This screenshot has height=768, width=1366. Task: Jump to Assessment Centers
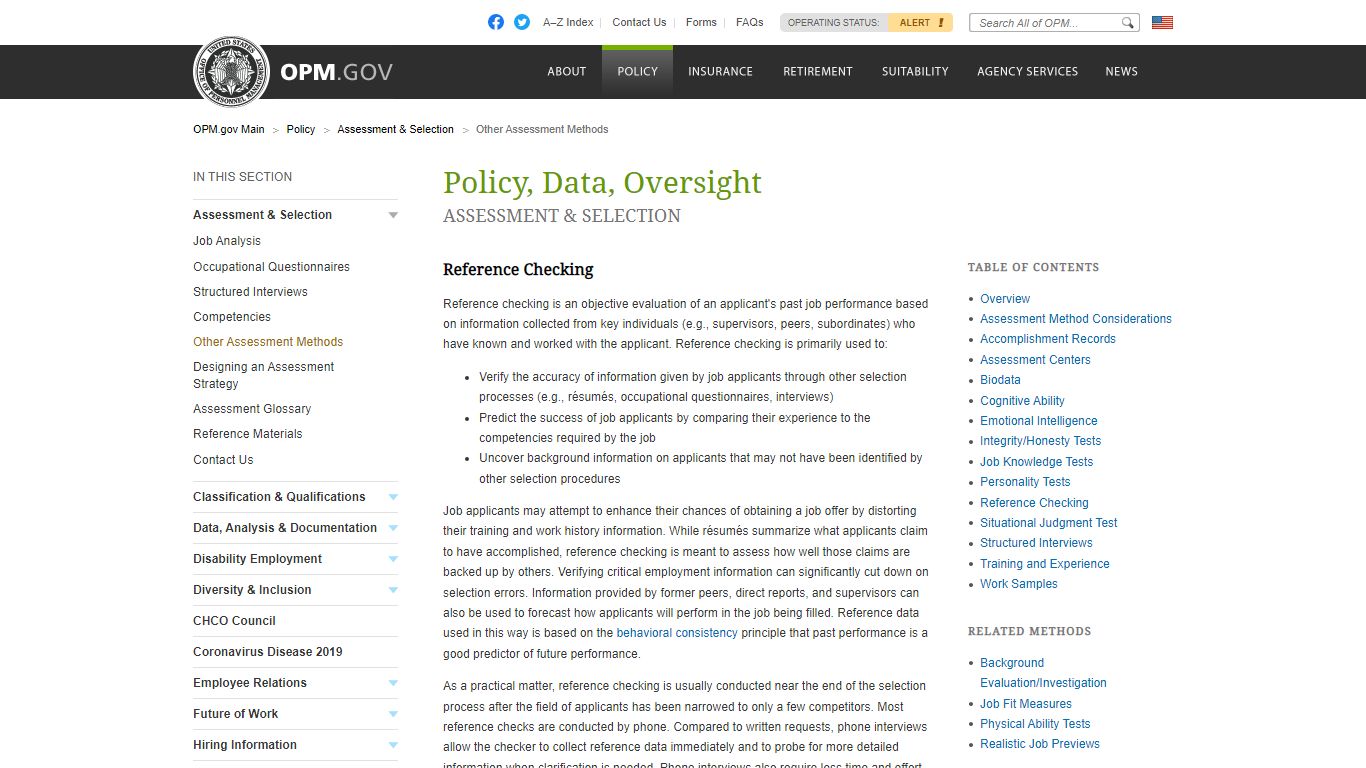(1035, 360)
